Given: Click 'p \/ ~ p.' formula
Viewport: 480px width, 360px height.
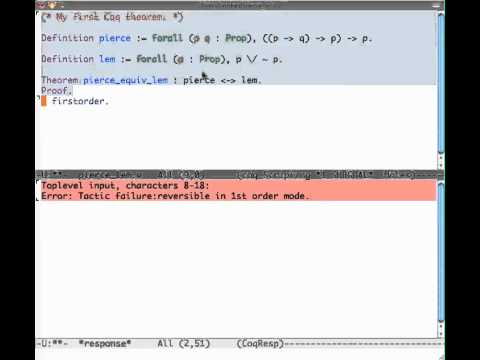Looking at the screenshot, I should (259, 59).
